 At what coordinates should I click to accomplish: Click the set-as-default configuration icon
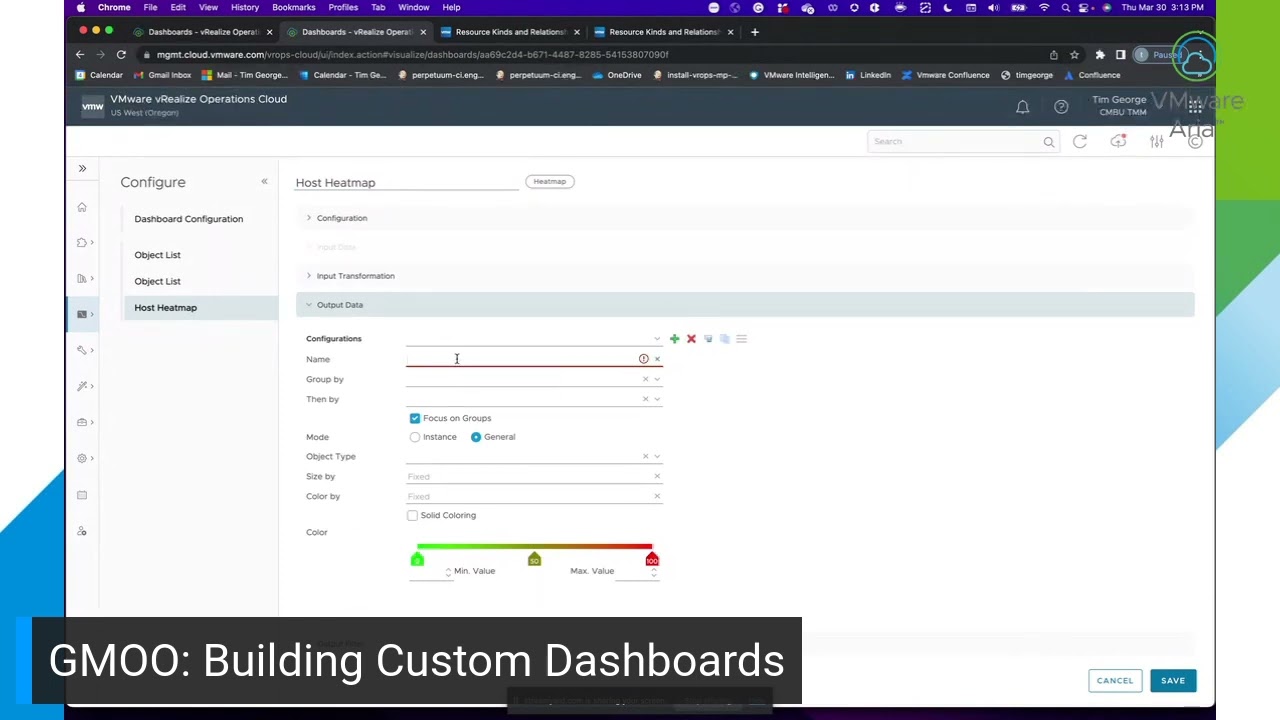(708, 339)
